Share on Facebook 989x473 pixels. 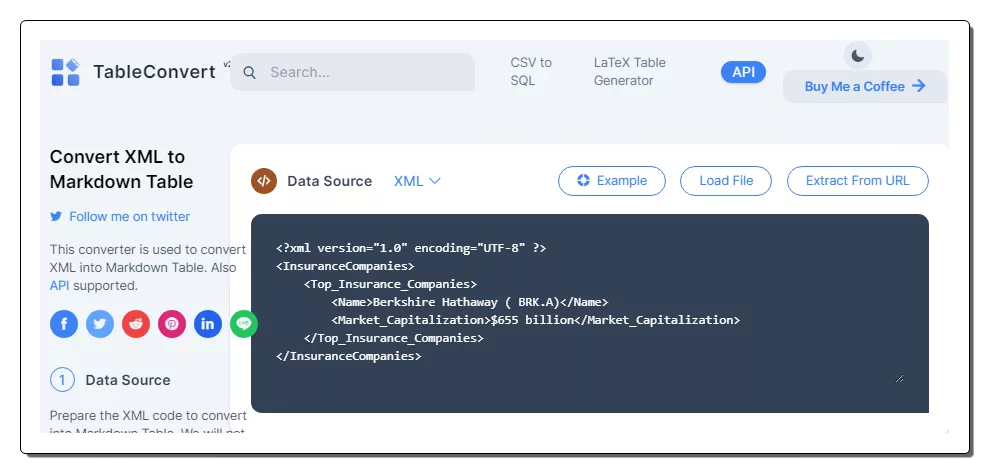click(x=64, y=324)
